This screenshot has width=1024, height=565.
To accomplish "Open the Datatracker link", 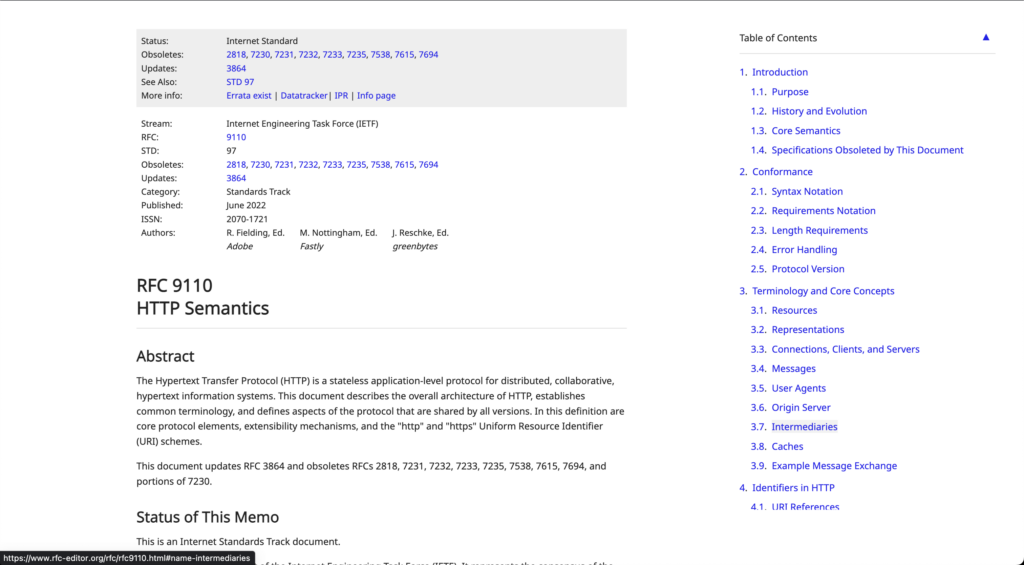I will pyautogui.click(x=304, y=95).
